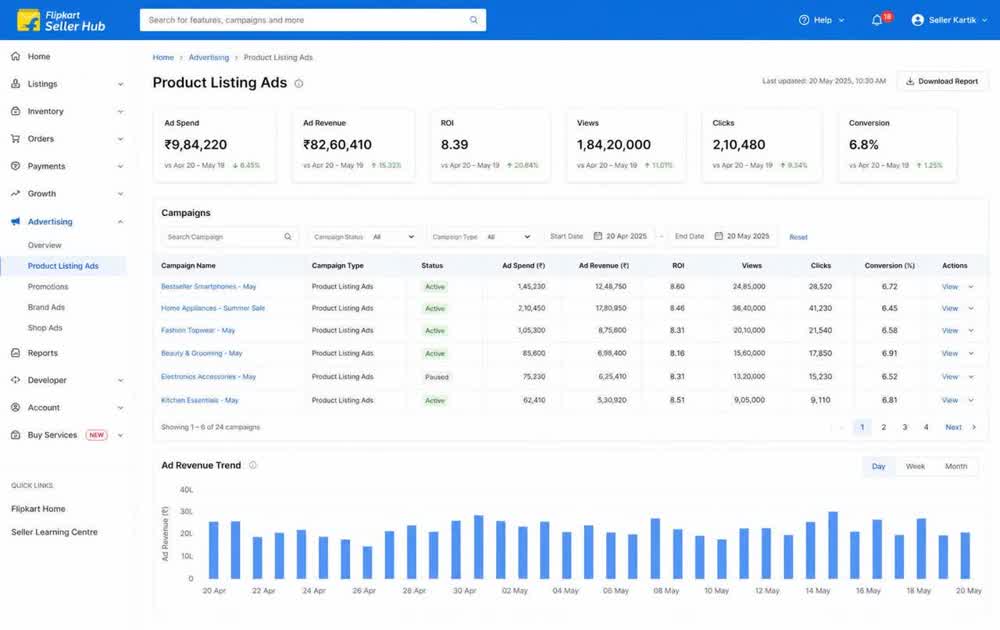Click the Developer sidebar icon
This screenshot has height=630, width=1000.
15,380
